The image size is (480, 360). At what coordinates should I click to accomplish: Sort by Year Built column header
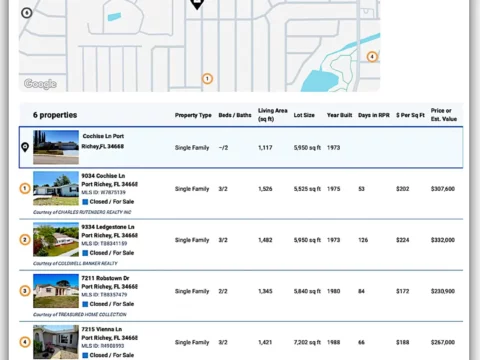[x=339, y=115]
